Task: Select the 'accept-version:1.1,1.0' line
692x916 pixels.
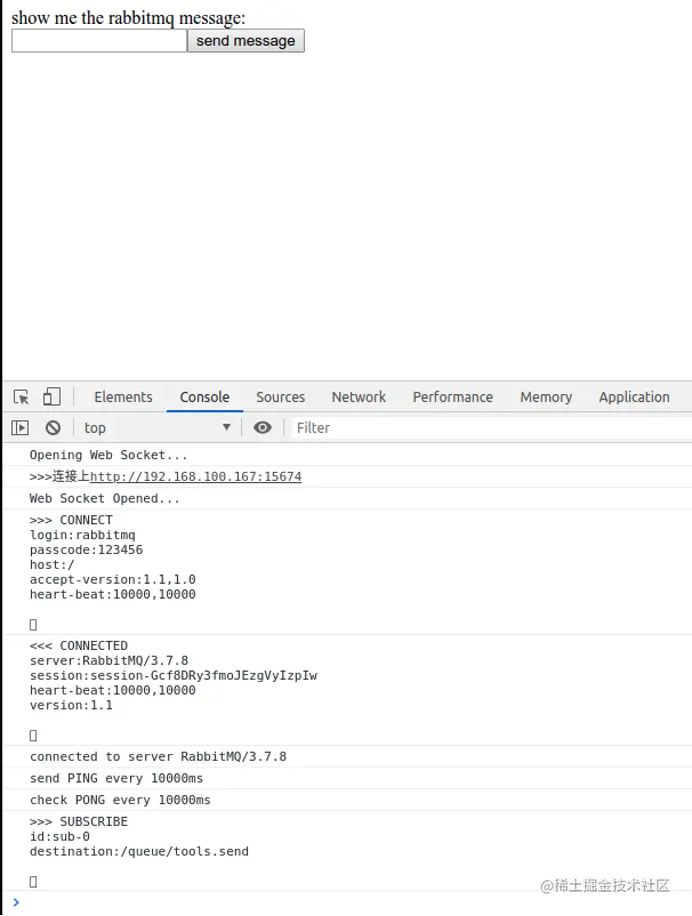Action: [113, 580]
